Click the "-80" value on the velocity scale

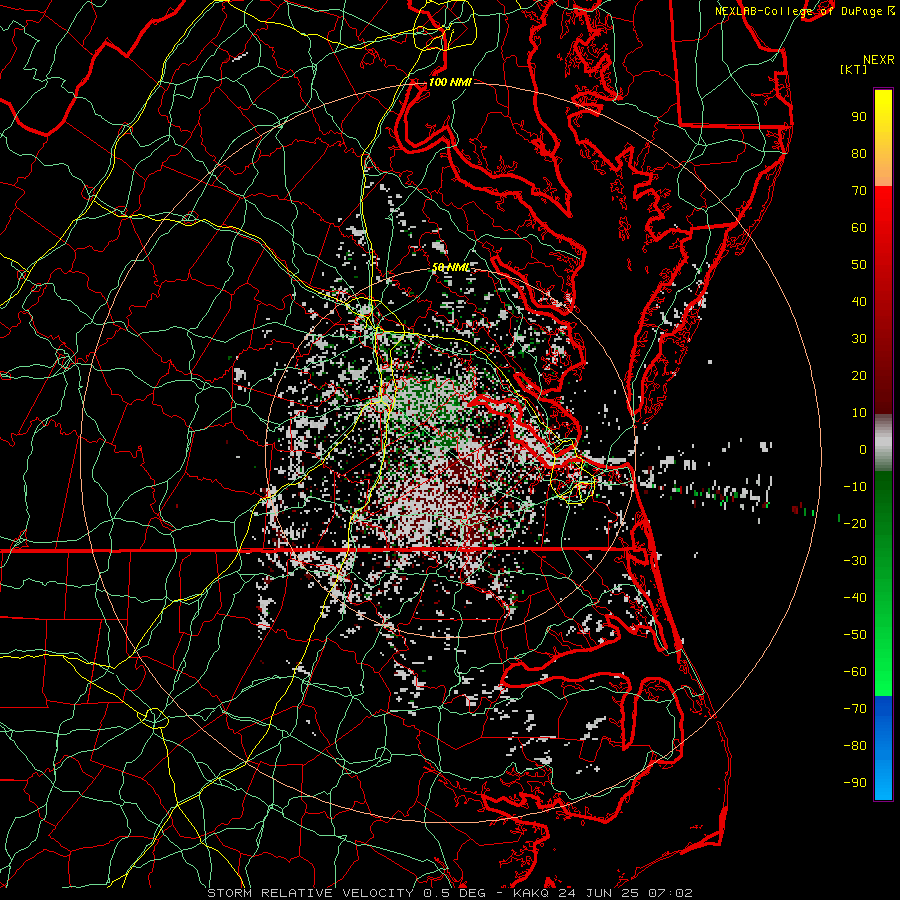[x=855, y=746]
